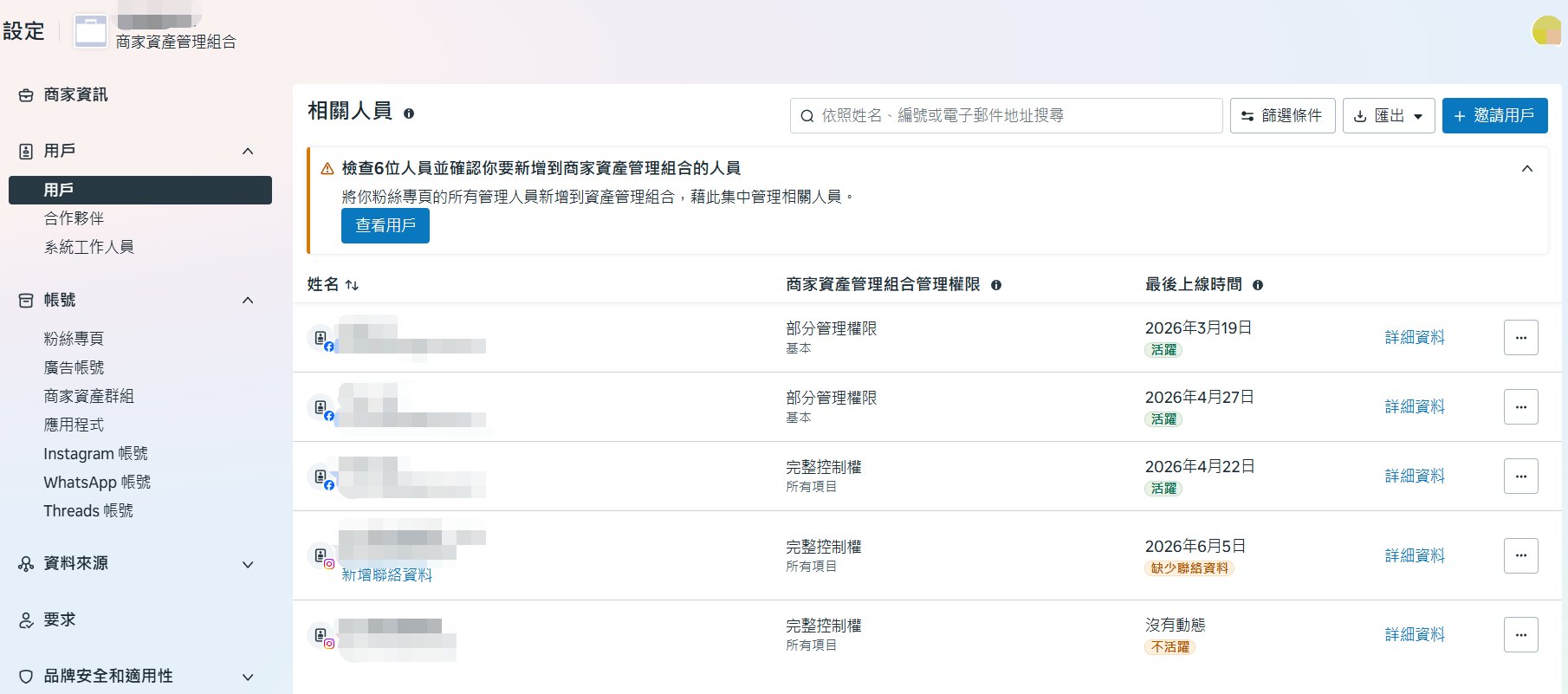The image size is (1568, 694).
Task: Open the 匯出 export dropdown
Action: pyautogui.click(x=1389, y=115)
